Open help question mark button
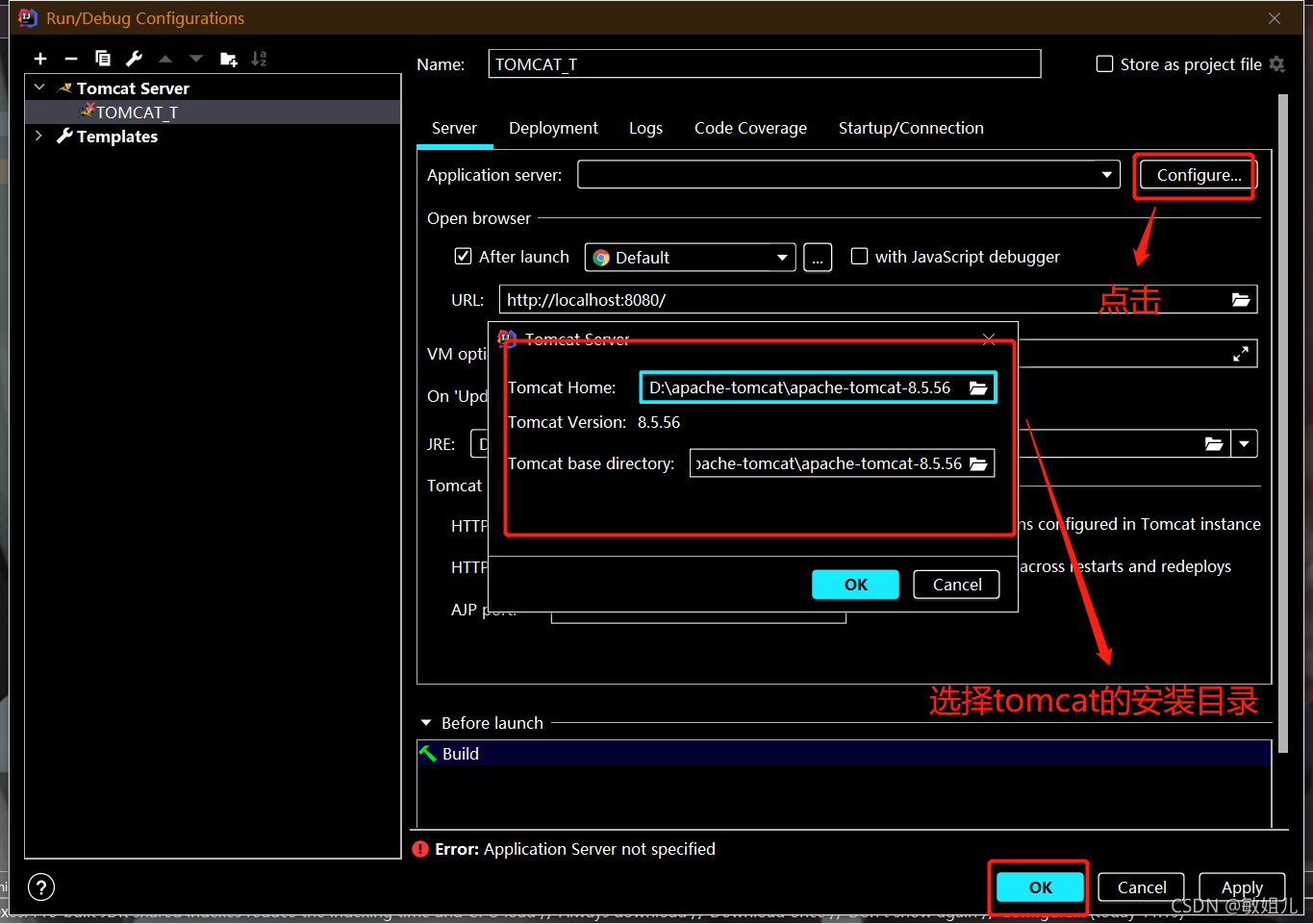 (x=41, y=887)
